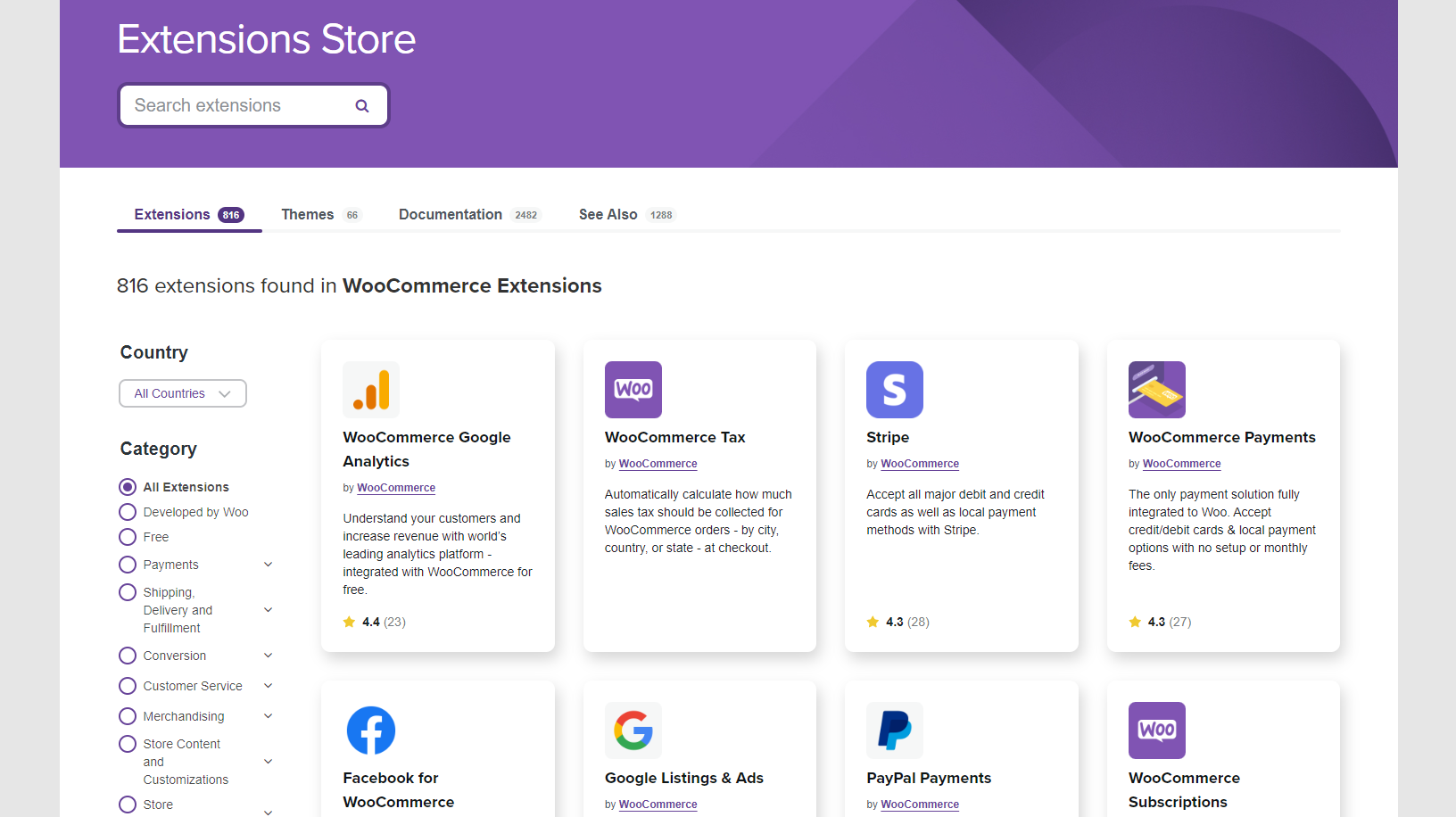This screenshot has width=1456, height=817.
Task: Select the Customer Service category
Action: [x=127, y=685]
